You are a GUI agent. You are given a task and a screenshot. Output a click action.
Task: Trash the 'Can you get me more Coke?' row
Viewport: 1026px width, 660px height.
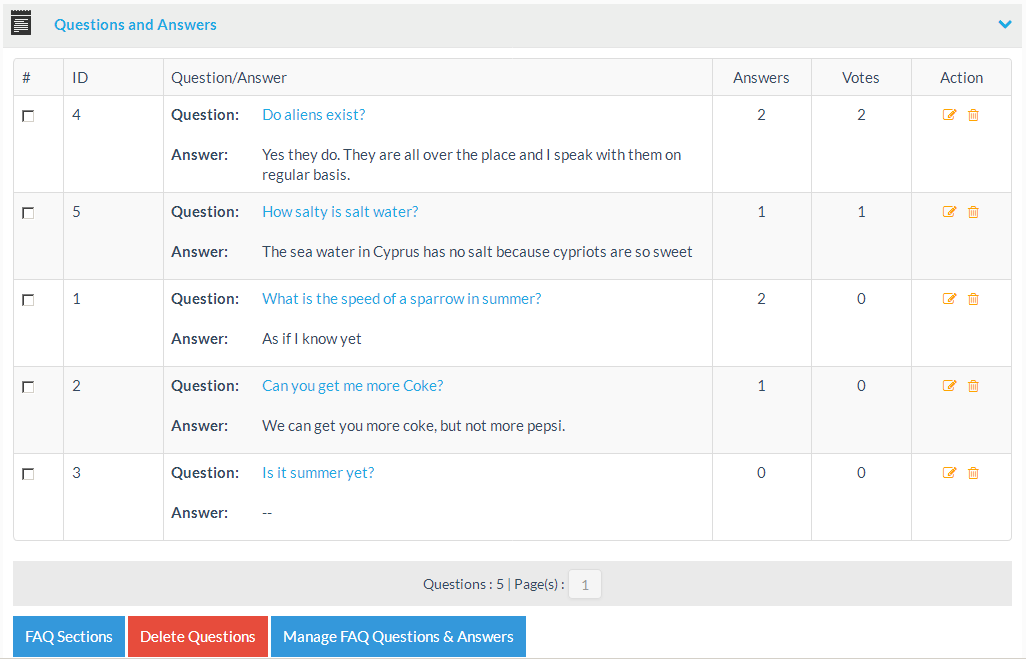[x=973, y=386]
